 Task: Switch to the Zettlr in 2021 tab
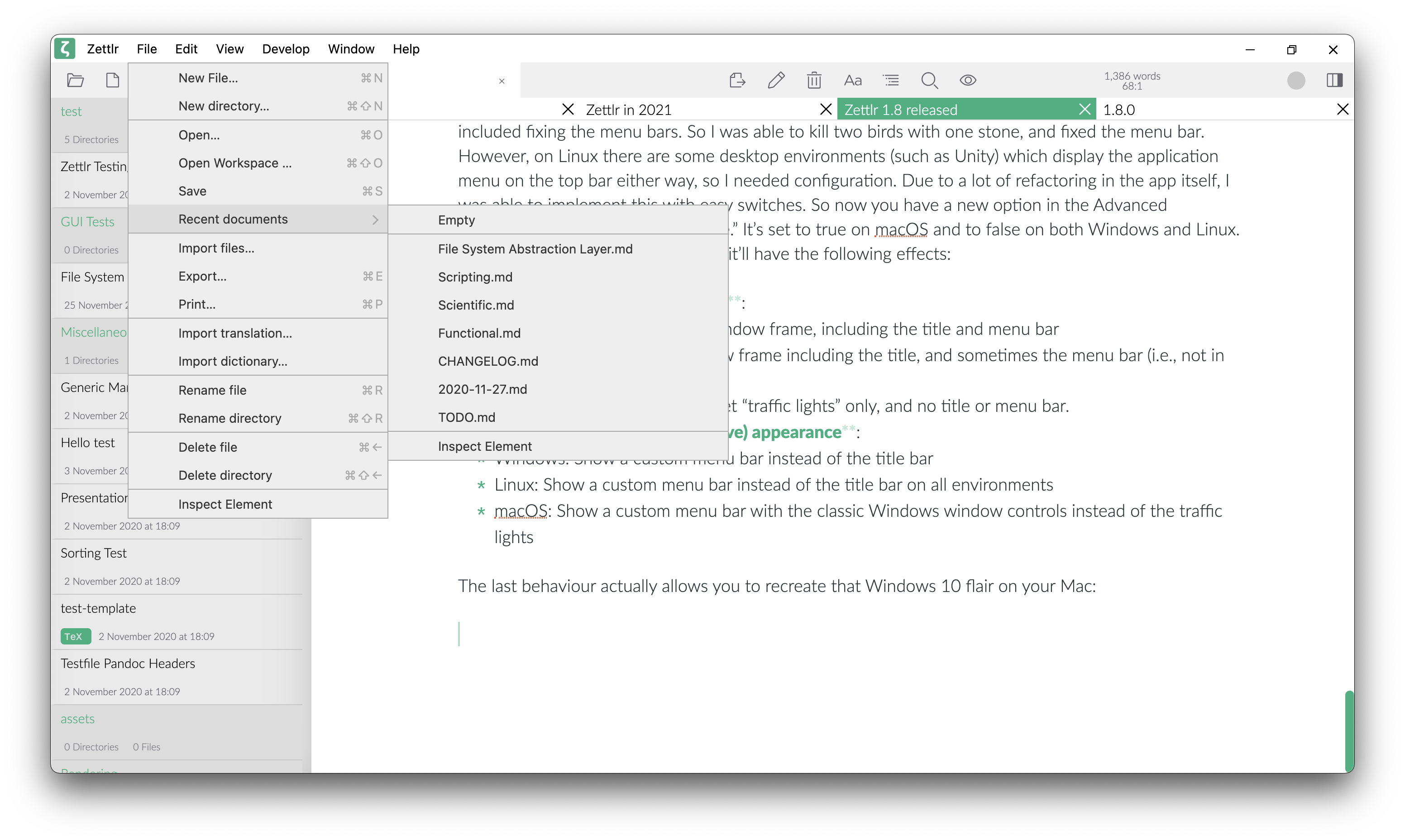[707, 109]
